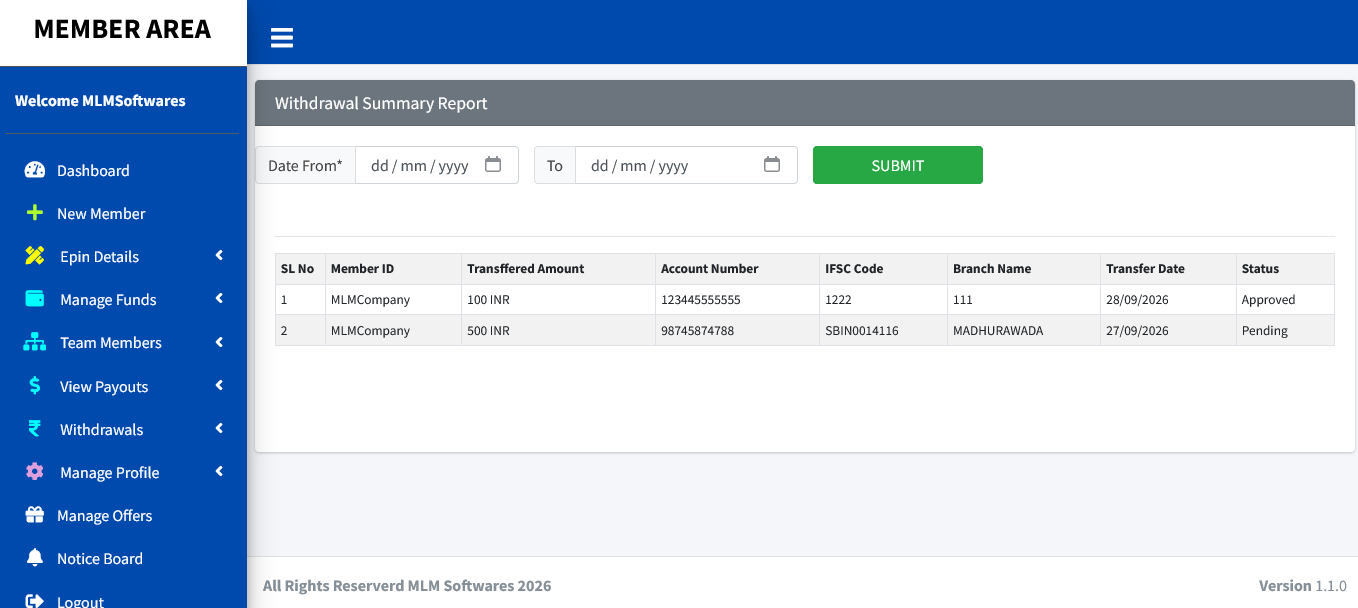This screenshot has width=1358, height=608.
Task: Click the Pending status cell
Action: [x=1285, y=331]
